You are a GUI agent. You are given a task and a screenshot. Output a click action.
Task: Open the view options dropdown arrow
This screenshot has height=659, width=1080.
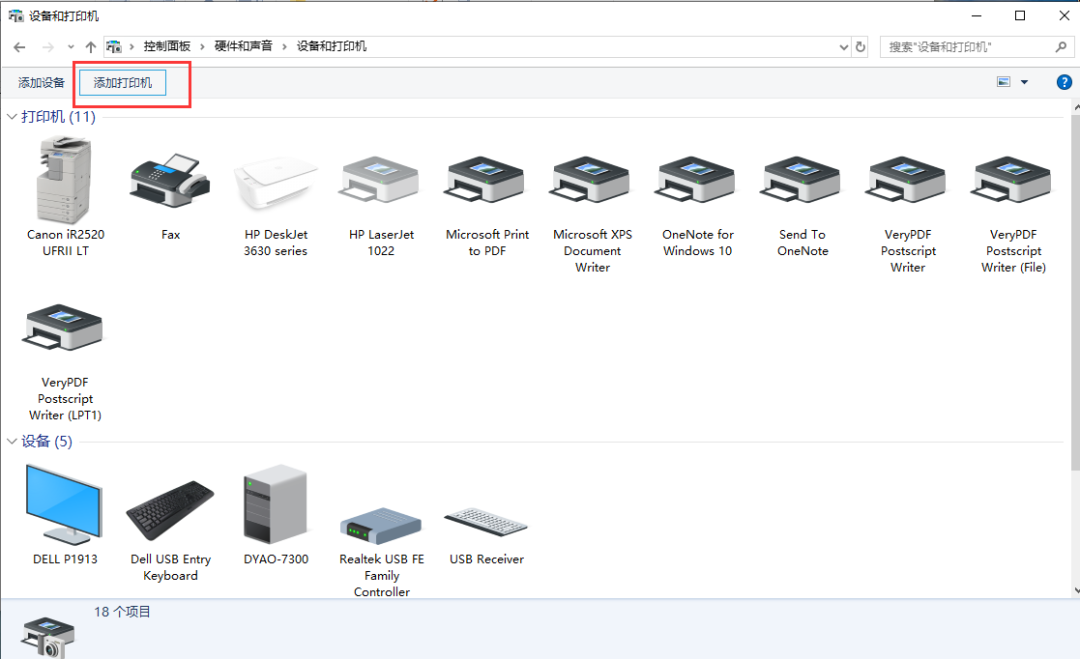point(1024,82)
